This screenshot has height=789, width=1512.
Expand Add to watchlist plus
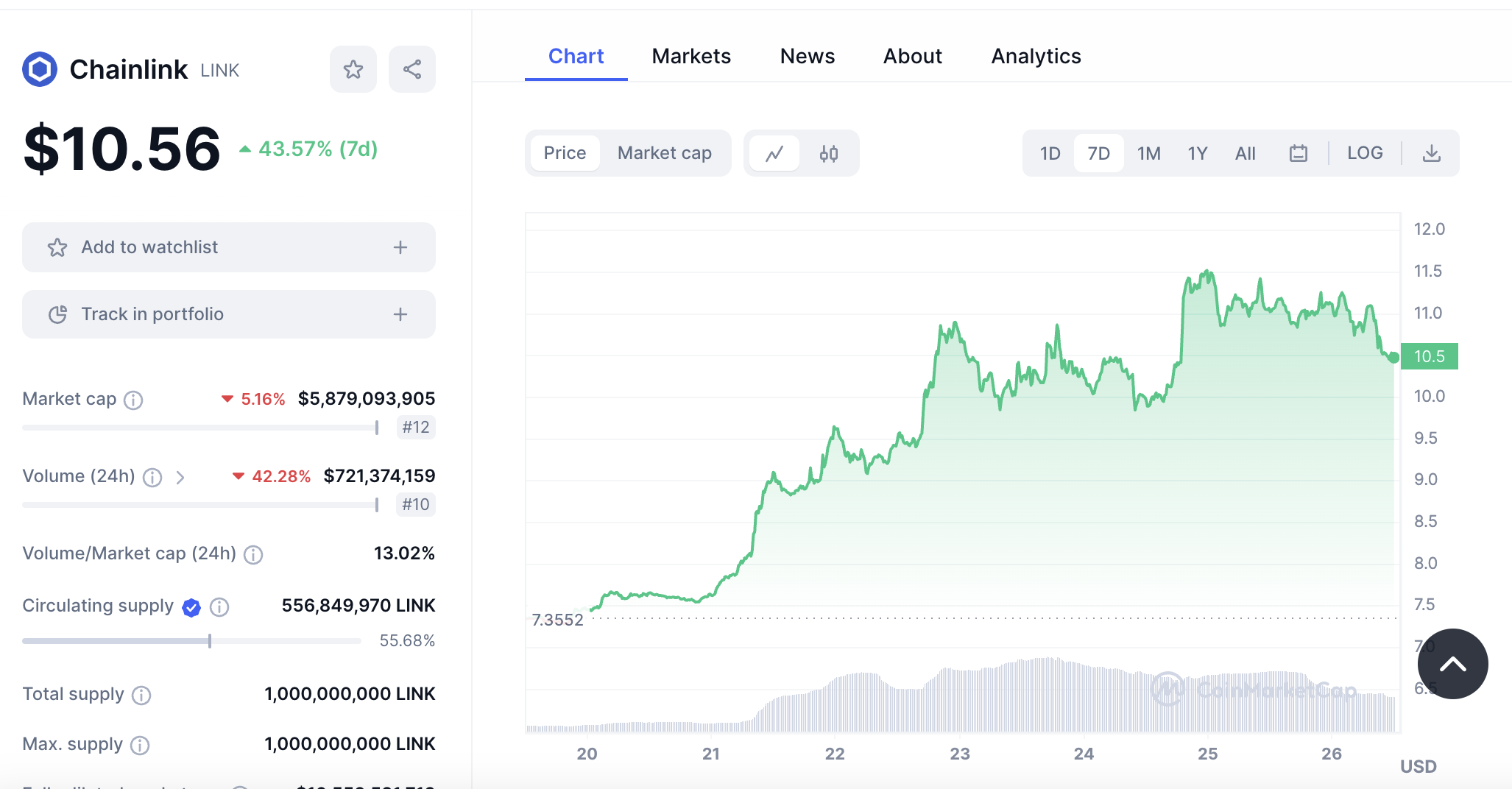pyautogui.click(x=400, y=247)
